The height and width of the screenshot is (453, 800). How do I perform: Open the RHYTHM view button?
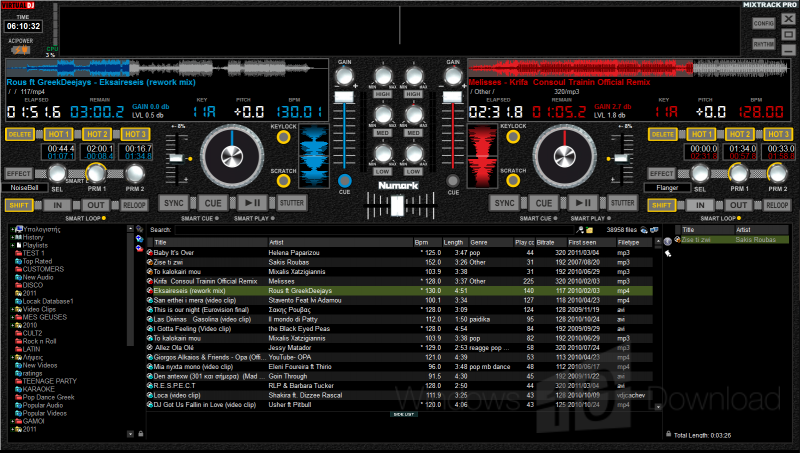pyautogui.click(x=763, y=44)
